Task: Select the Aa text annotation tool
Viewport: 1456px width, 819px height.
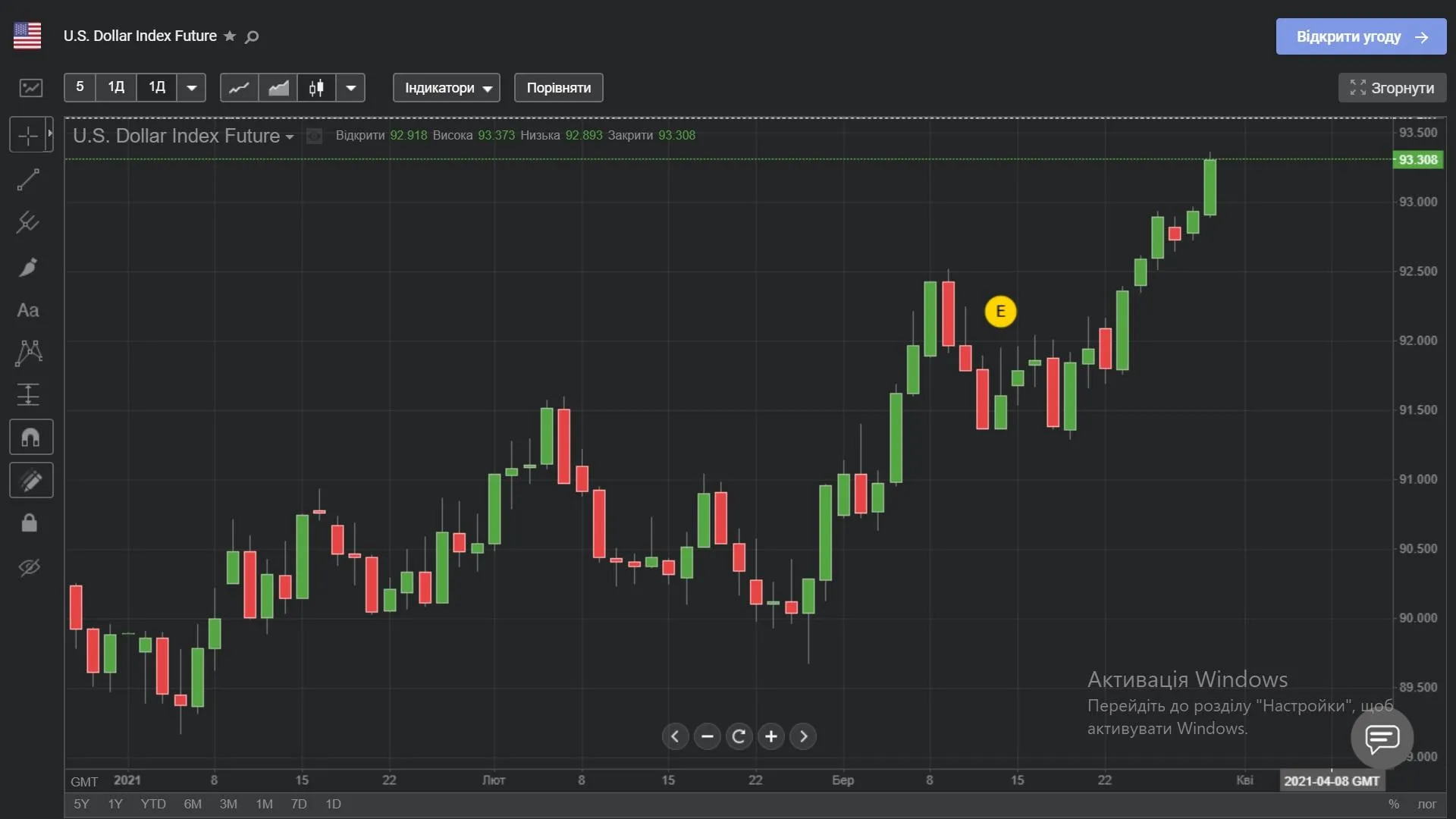Action: [x=28, y=310]
